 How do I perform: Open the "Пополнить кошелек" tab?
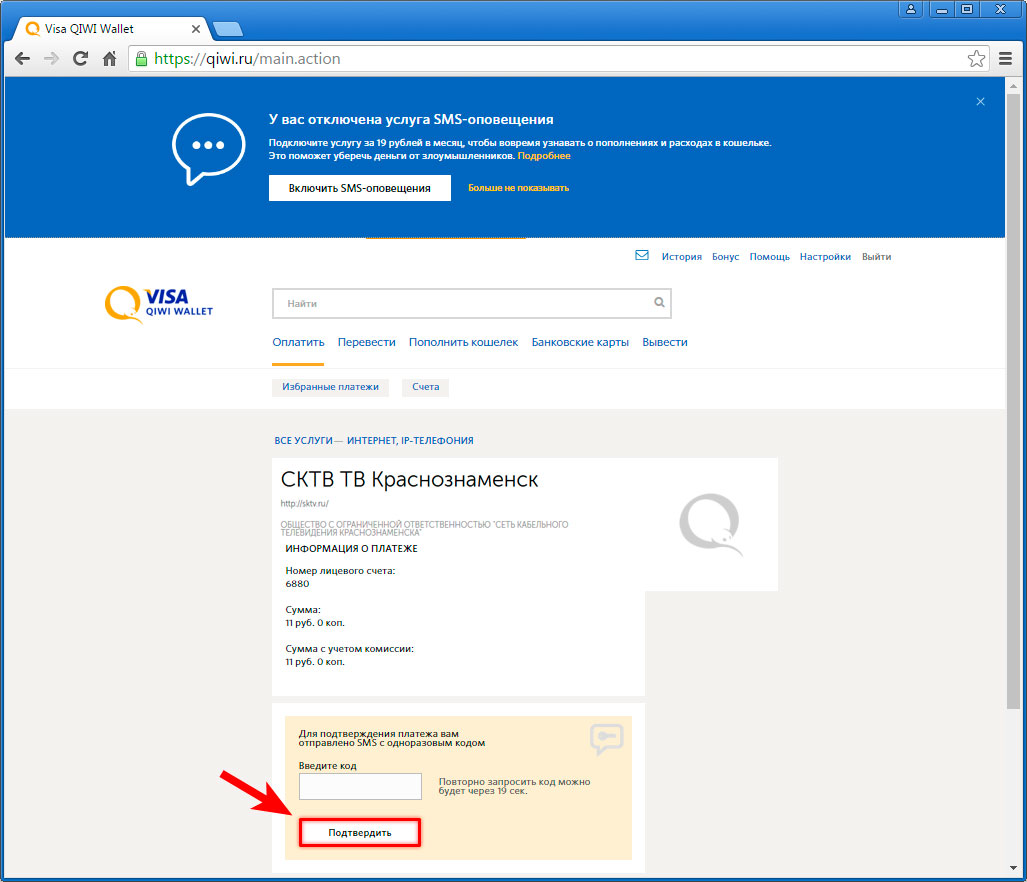click(463, 342)
